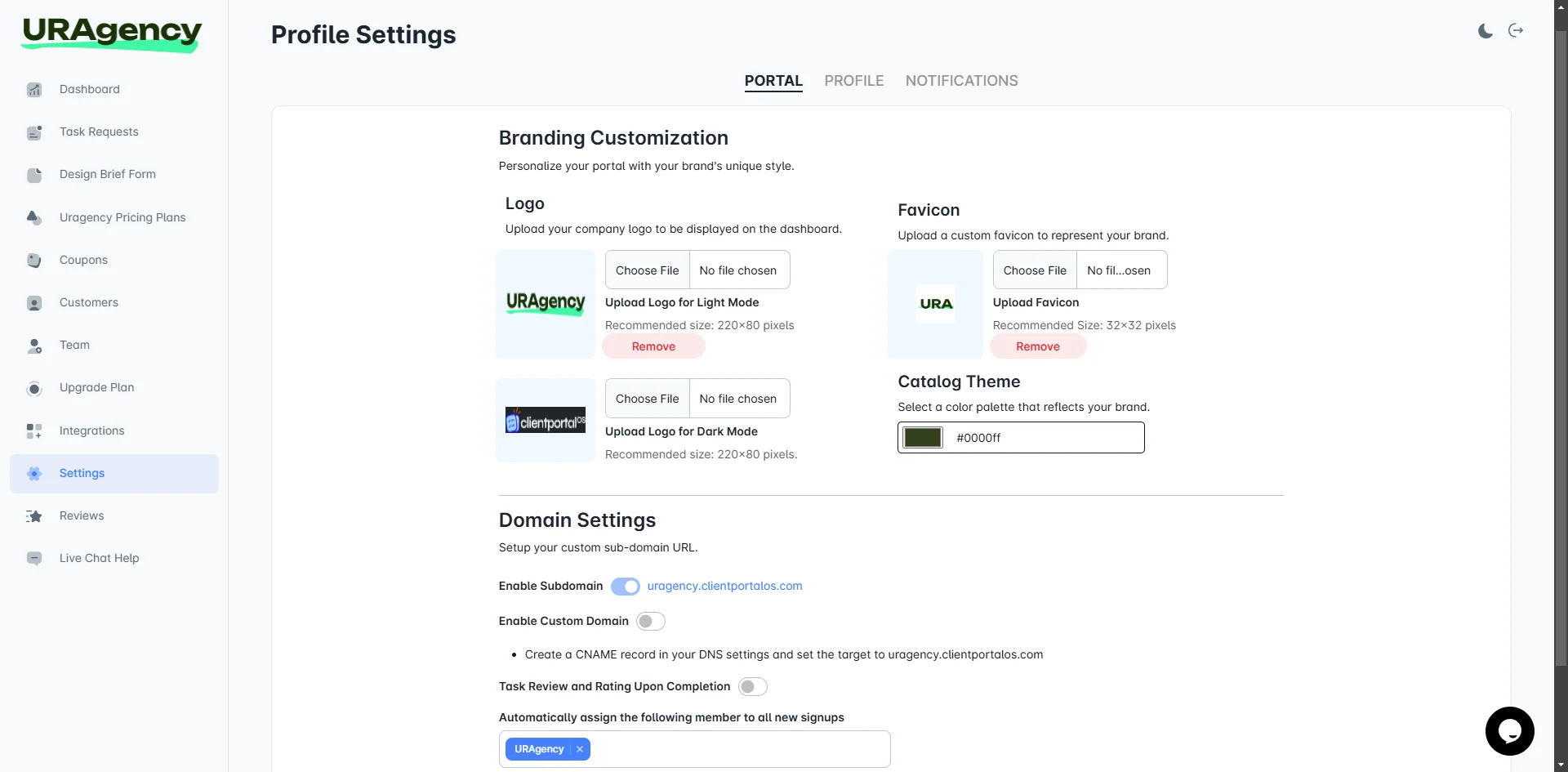1568x772 pixels.
Task: Log out using the top-right arrow icon
Action: (1516, 30)
